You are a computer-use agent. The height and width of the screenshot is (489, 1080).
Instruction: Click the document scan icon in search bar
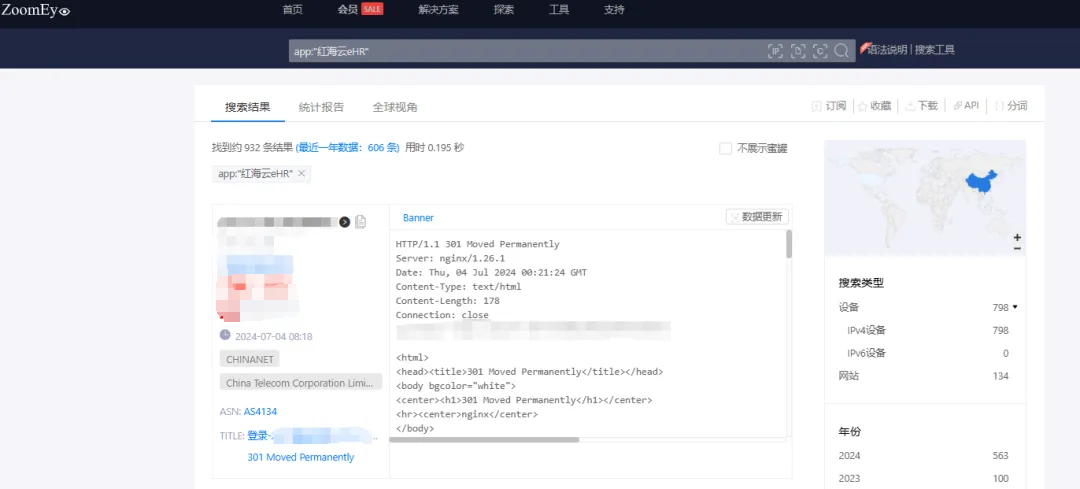[x=798, y=51]
